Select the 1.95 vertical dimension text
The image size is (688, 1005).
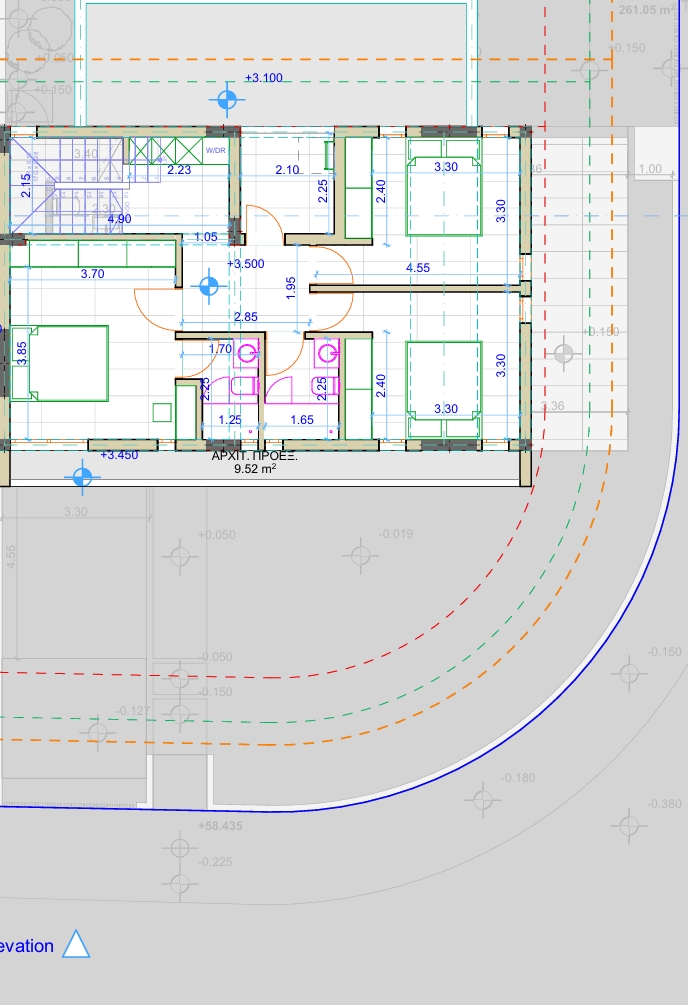[x=290, y=287]
